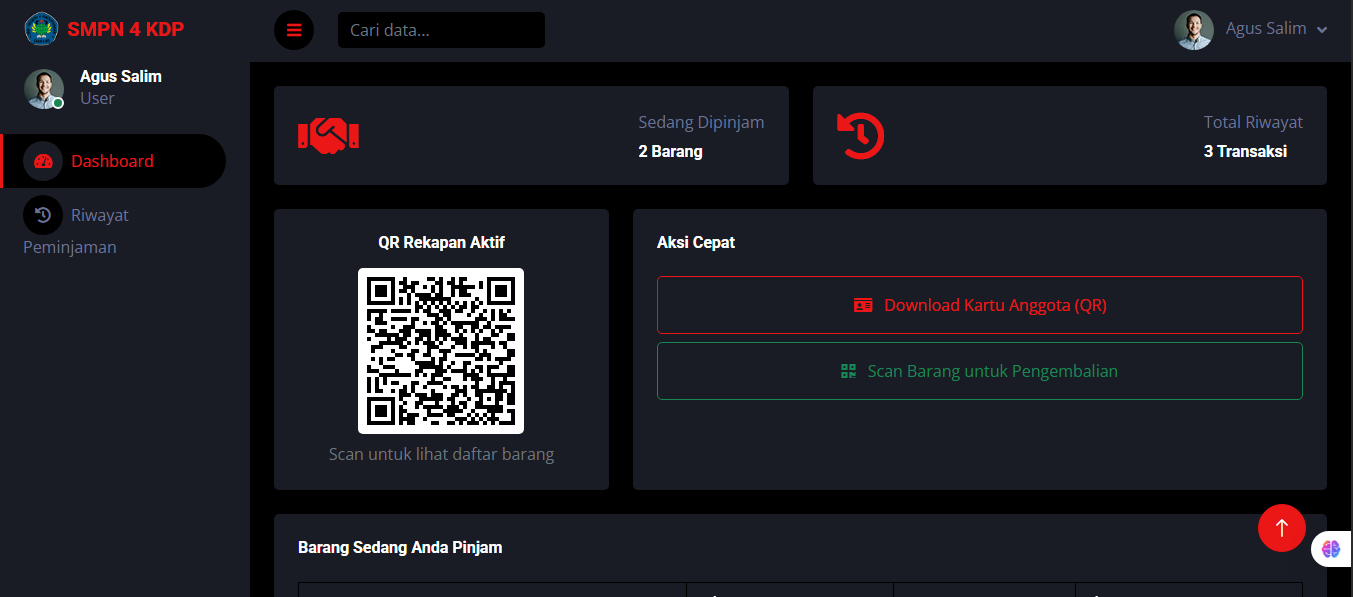Screen dimensions: 1353x597
Task: Click the Scan untuk lihat daftar barang caption
Action: 441,454
